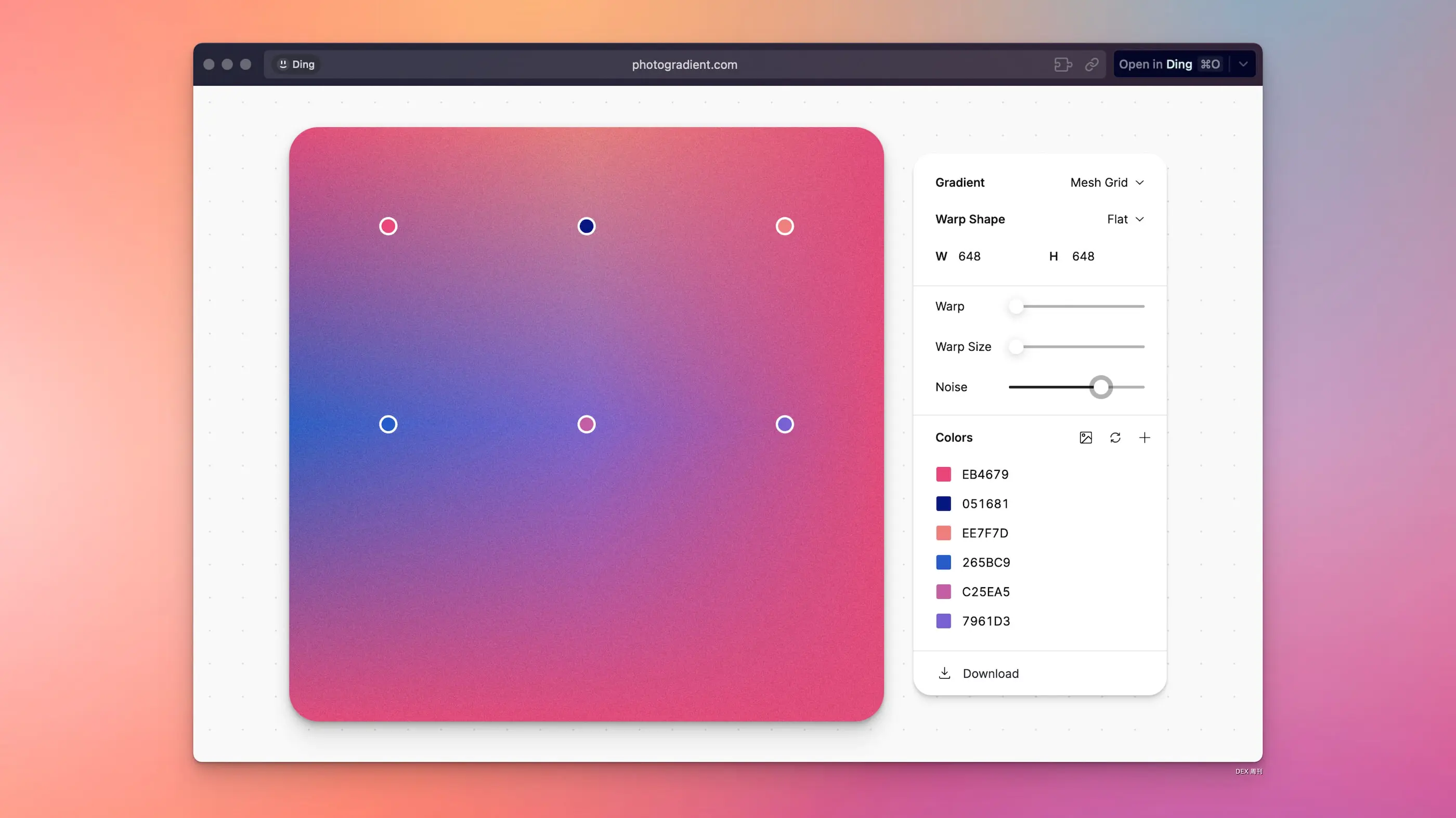Image resolution: width=1456 pixels, height=818 pixels.
Task: Drag the Noise slider to adjust texture
Action: pyautogui.click(x=1099, y=387)
